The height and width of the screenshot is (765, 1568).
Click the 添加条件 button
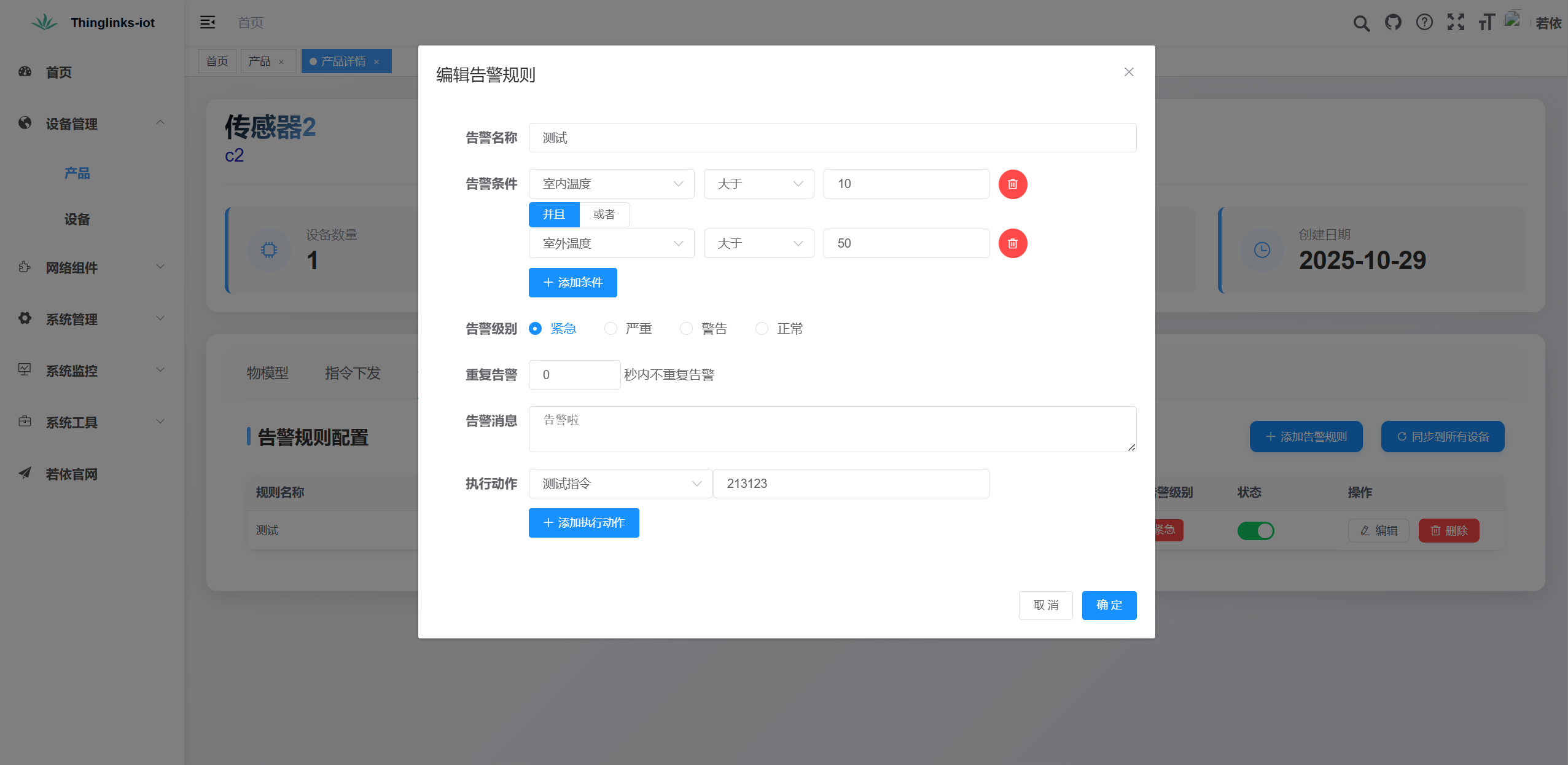pos(572,283)
